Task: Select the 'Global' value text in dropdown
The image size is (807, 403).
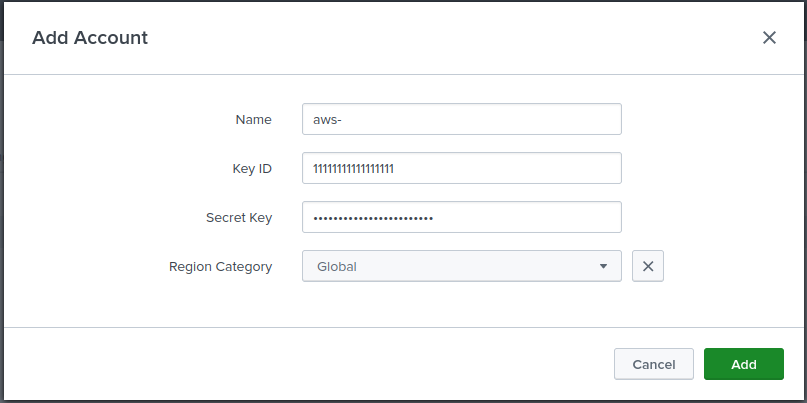Action: point(337,267)
